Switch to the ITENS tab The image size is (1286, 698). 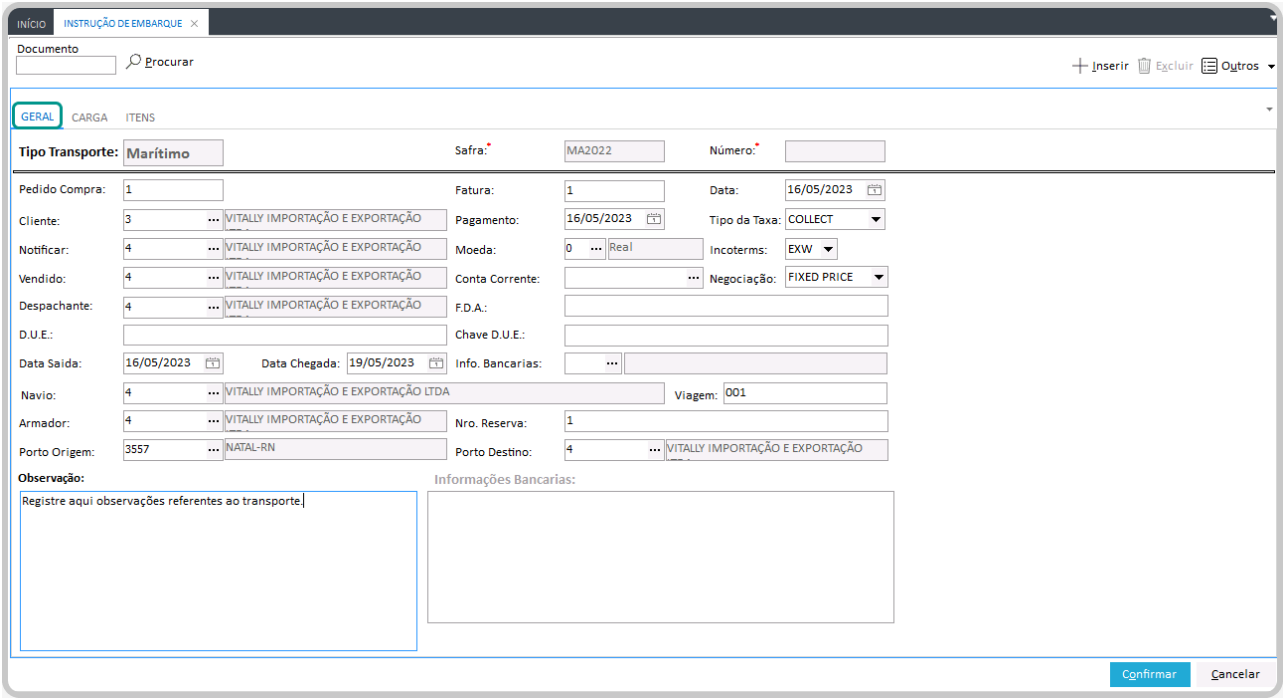pyautogui.click(x=140, y=117)
